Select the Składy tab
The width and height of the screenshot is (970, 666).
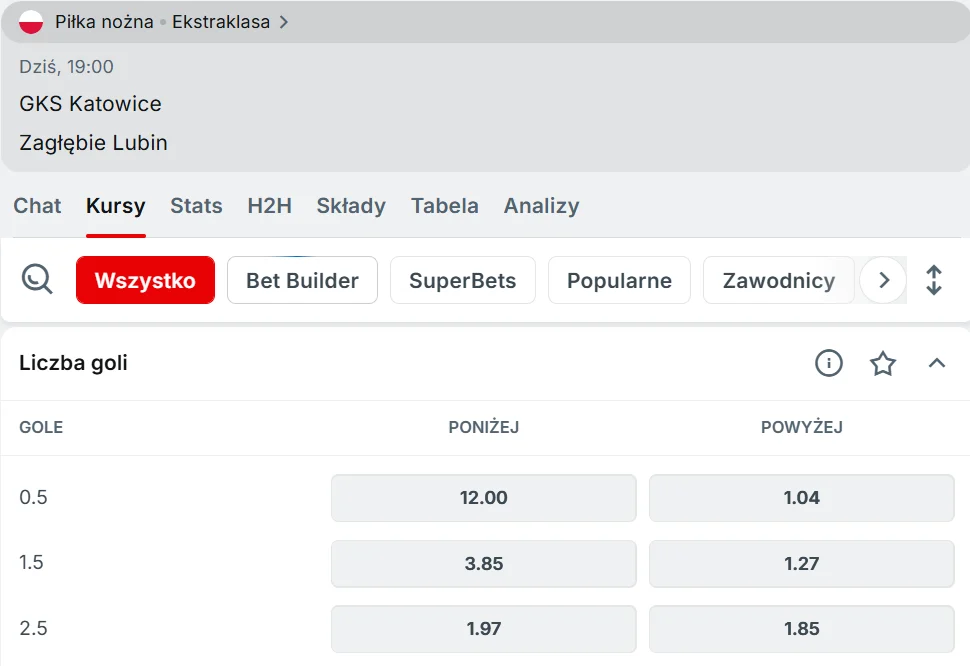point(351,206)
